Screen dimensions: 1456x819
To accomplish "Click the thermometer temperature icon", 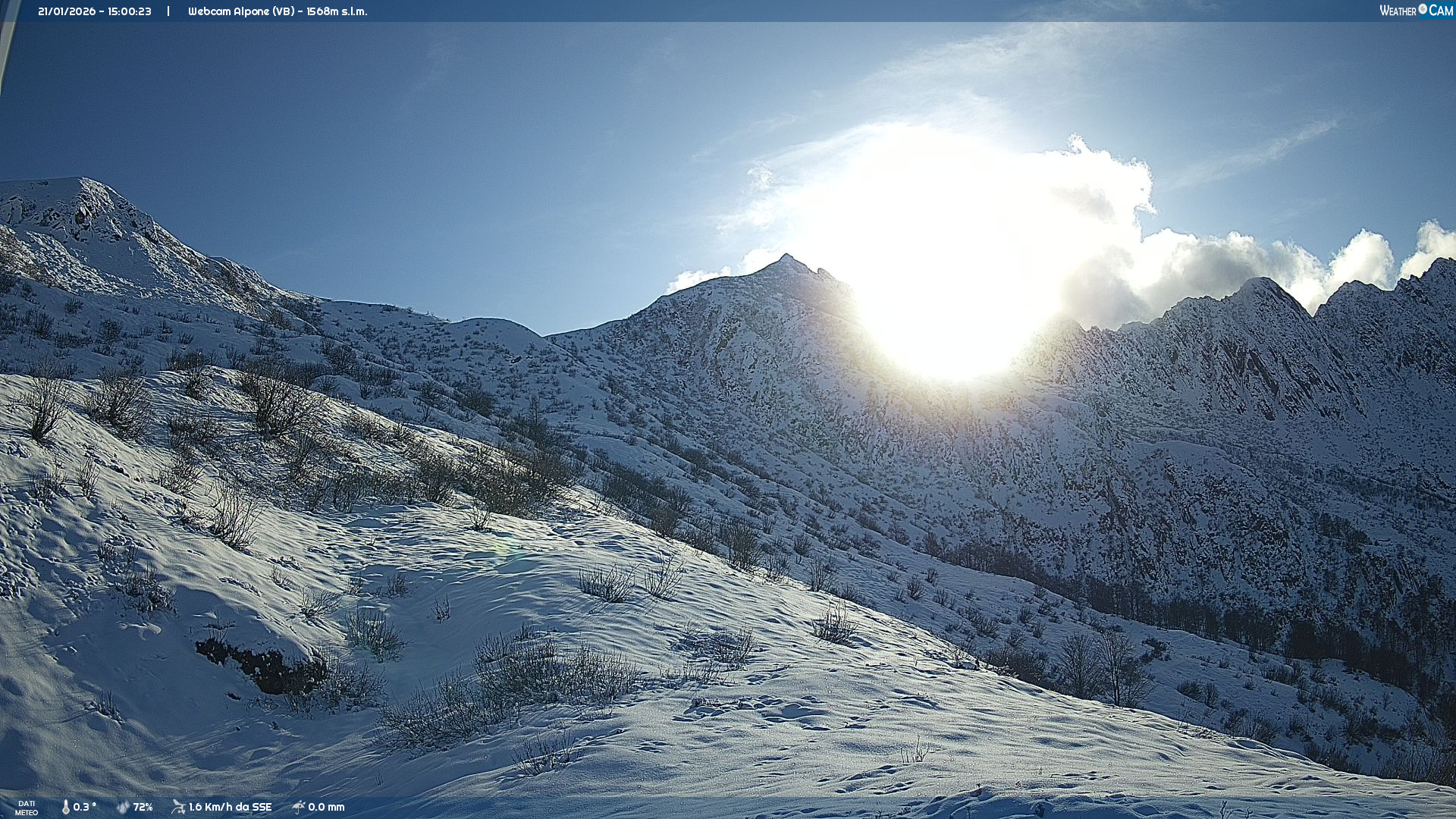I will coord(66,807).
